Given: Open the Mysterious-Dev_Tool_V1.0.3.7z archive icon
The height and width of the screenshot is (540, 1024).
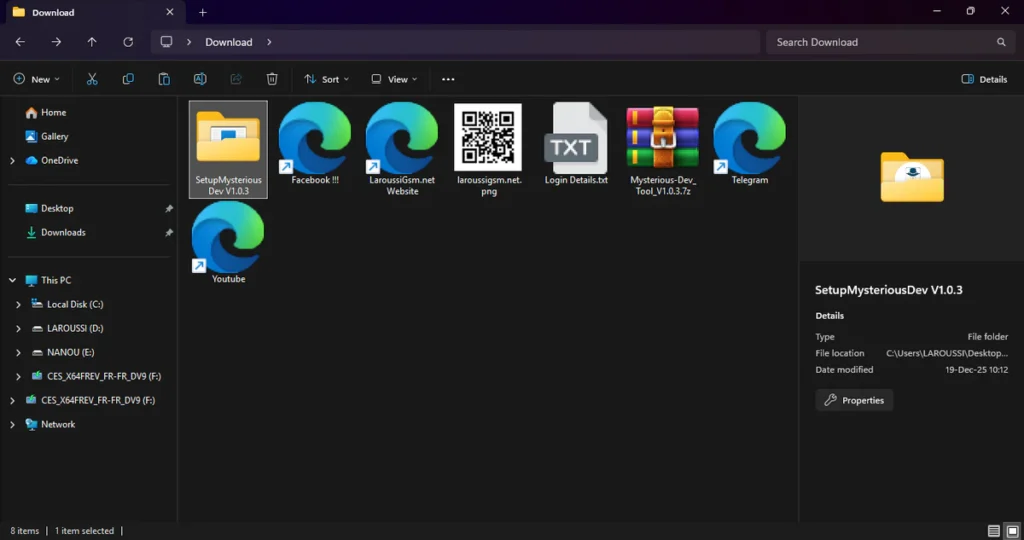Looking at the screenshot, I should [661, 137].
